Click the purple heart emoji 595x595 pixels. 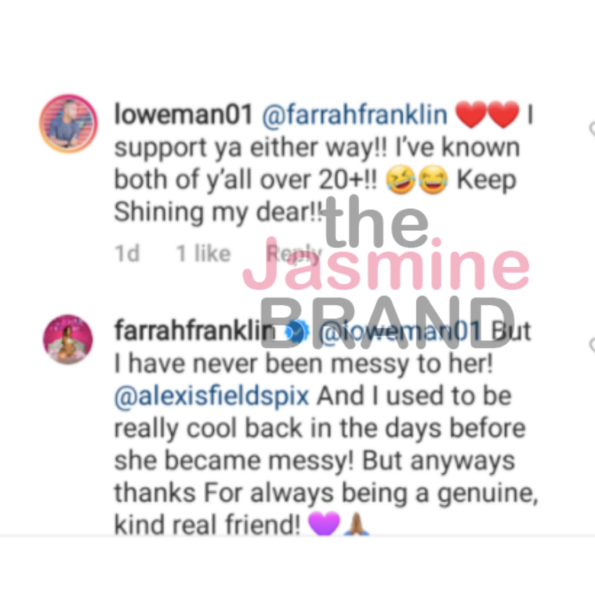click(x=324, y=524)
